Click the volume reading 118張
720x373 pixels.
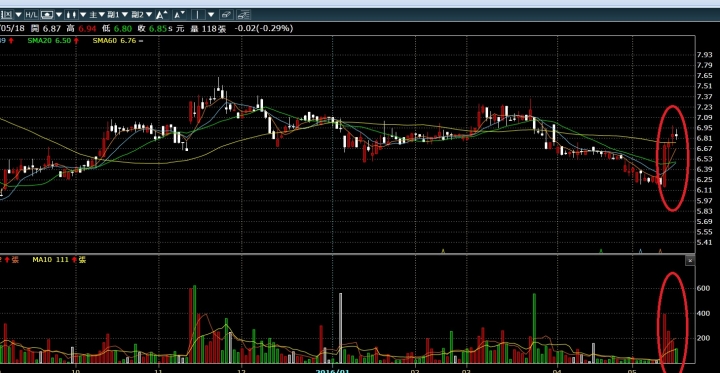[x=215, y=28]
